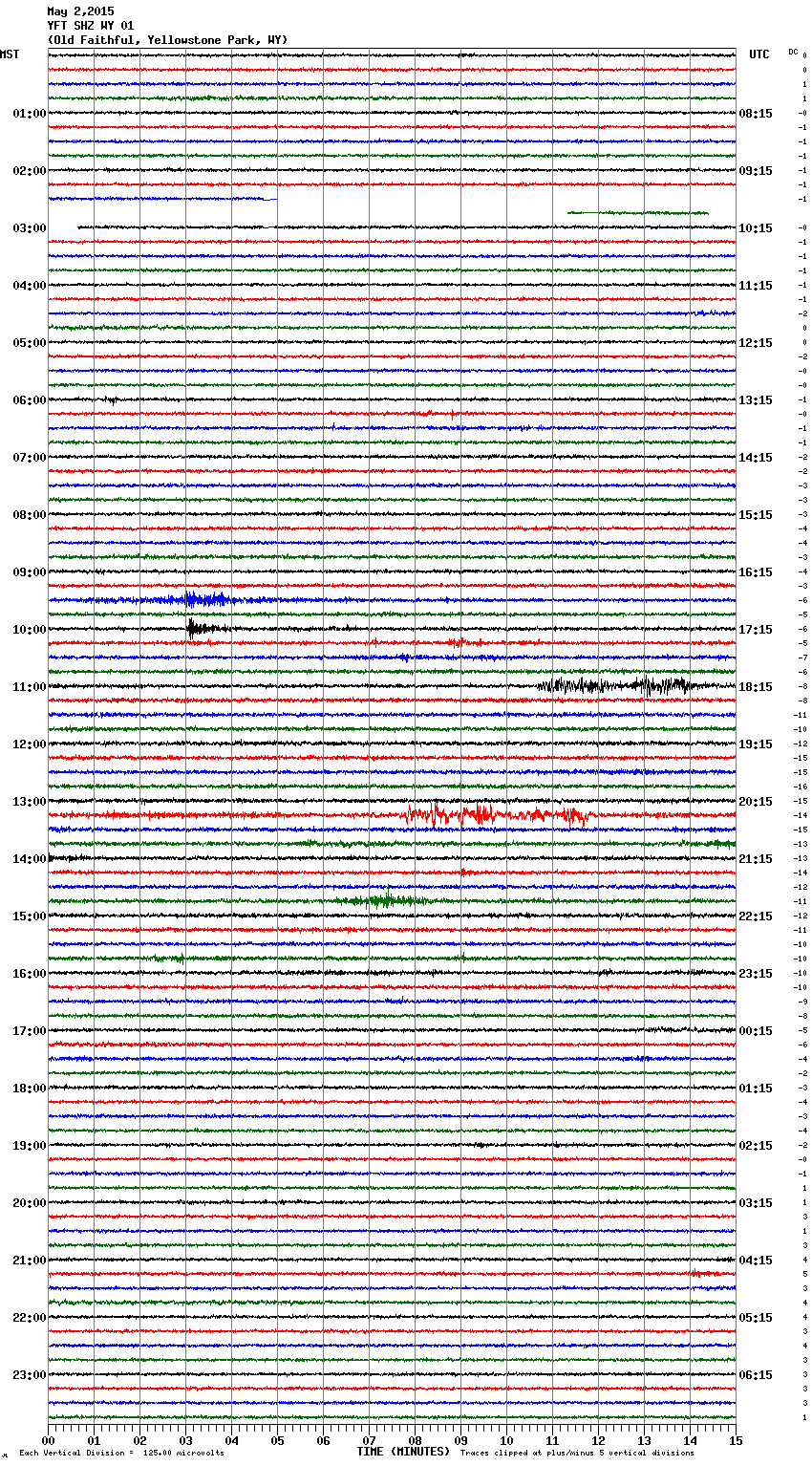Click the 06:00 MST time label
This screenshot has width=812, height=1466.
30,400
